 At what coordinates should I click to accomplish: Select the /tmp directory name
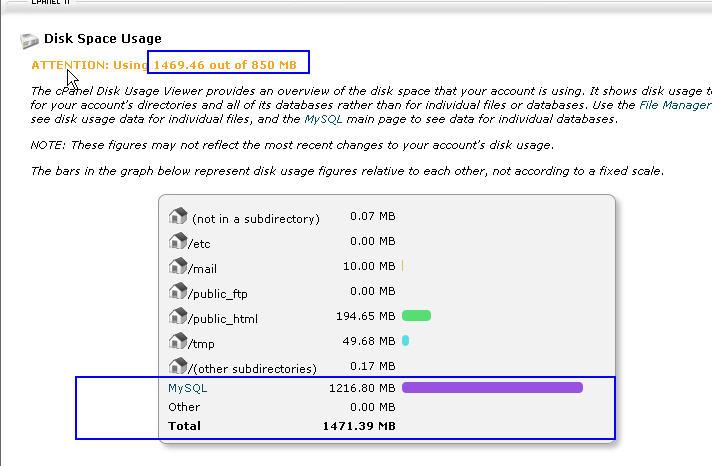coord(201,344)
